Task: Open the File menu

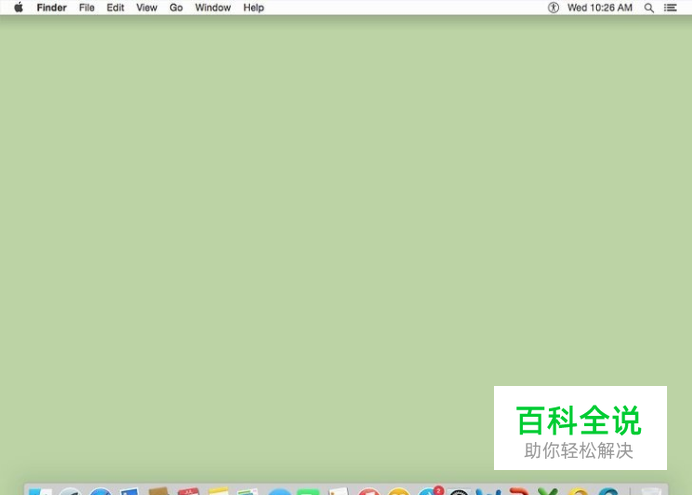Action: point(86,8)
